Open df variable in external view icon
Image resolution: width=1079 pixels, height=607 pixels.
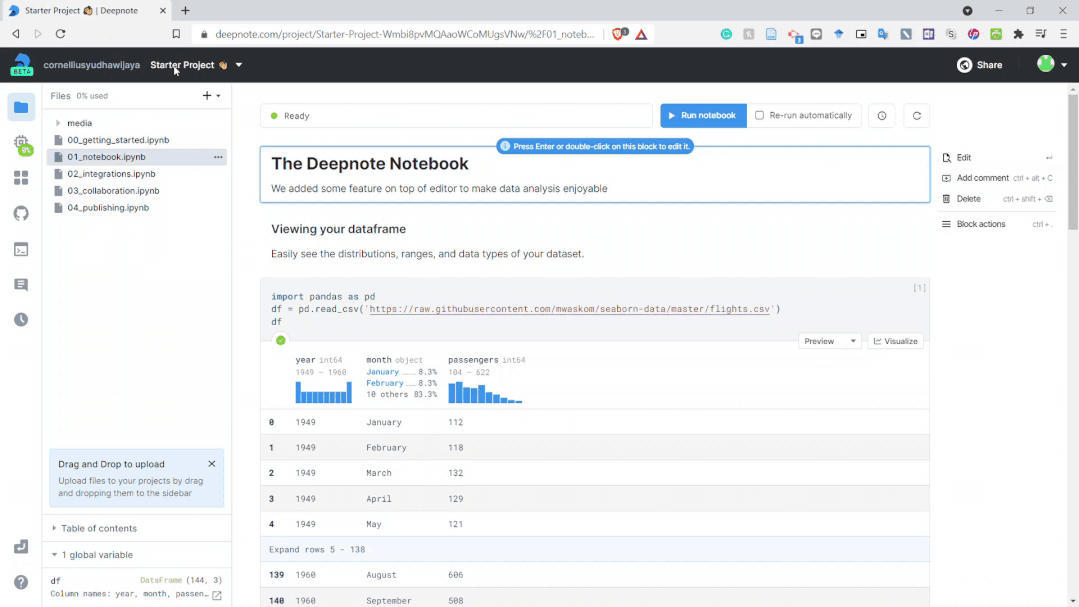point(217,595)
